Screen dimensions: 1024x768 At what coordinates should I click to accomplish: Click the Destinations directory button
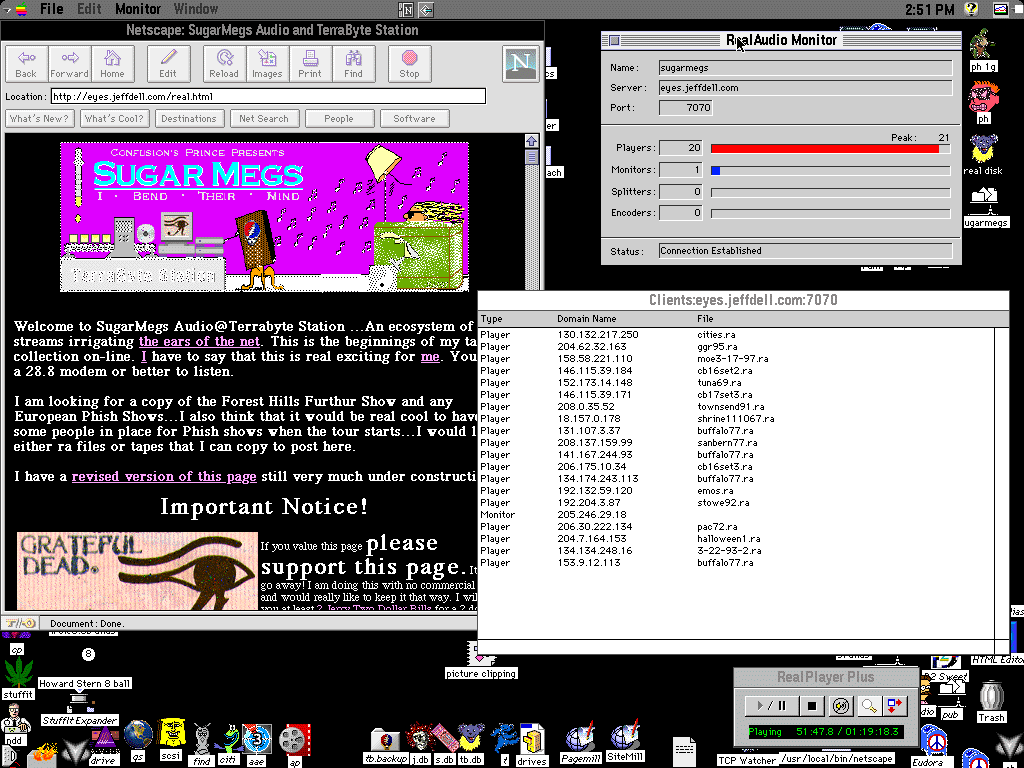click(x=189, y=119)
